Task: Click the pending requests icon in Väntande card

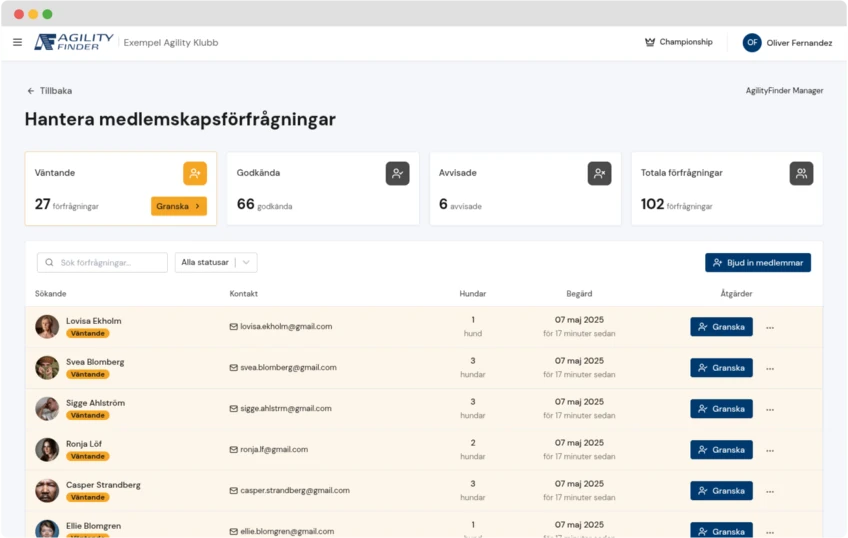Action: (195, 173)
